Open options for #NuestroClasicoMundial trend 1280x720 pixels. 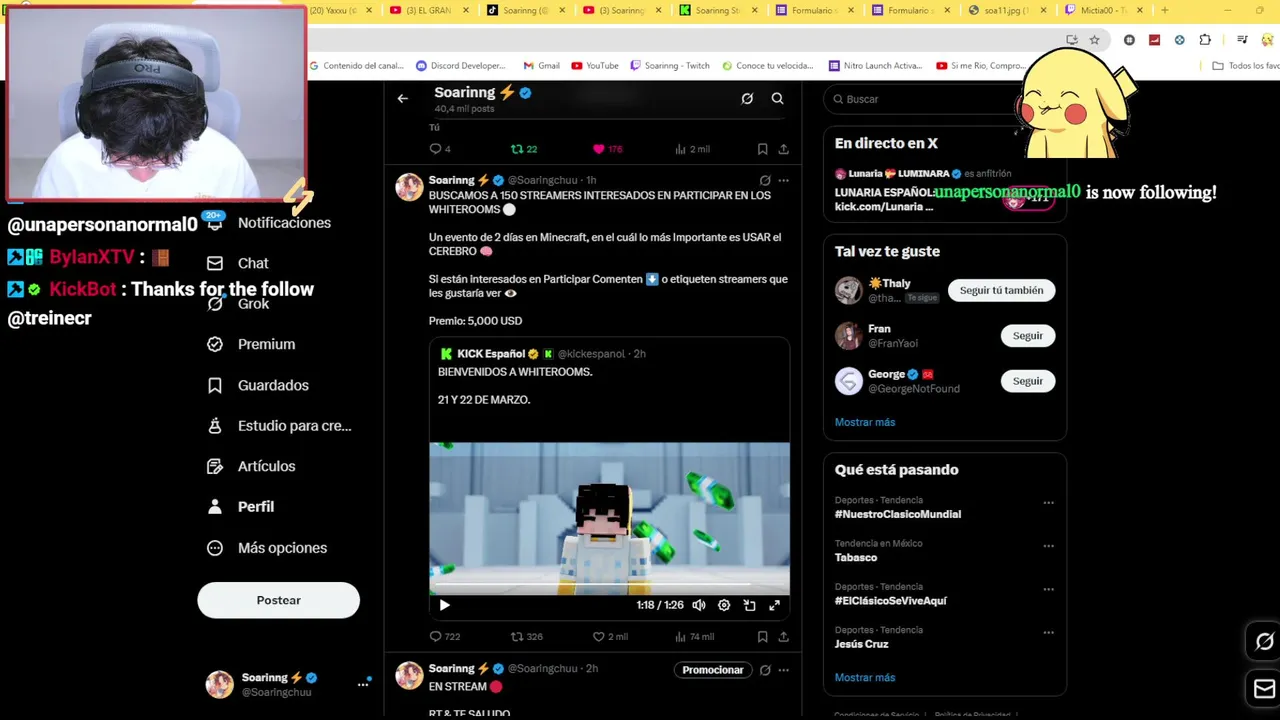pos(1048,503)
